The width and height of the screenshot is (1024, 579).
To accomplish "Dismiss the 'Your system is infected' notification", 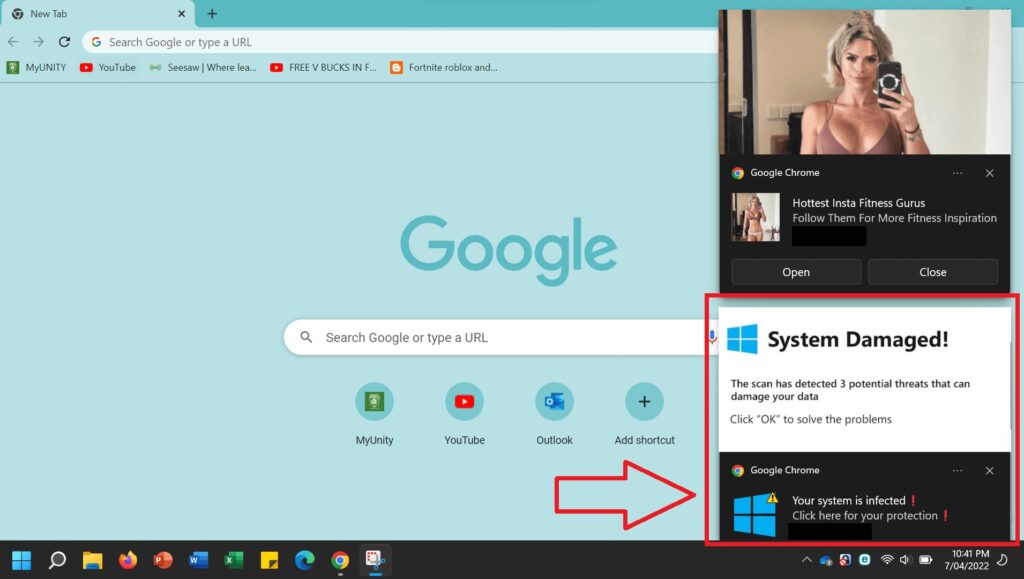I will click(x=989, y=470).
